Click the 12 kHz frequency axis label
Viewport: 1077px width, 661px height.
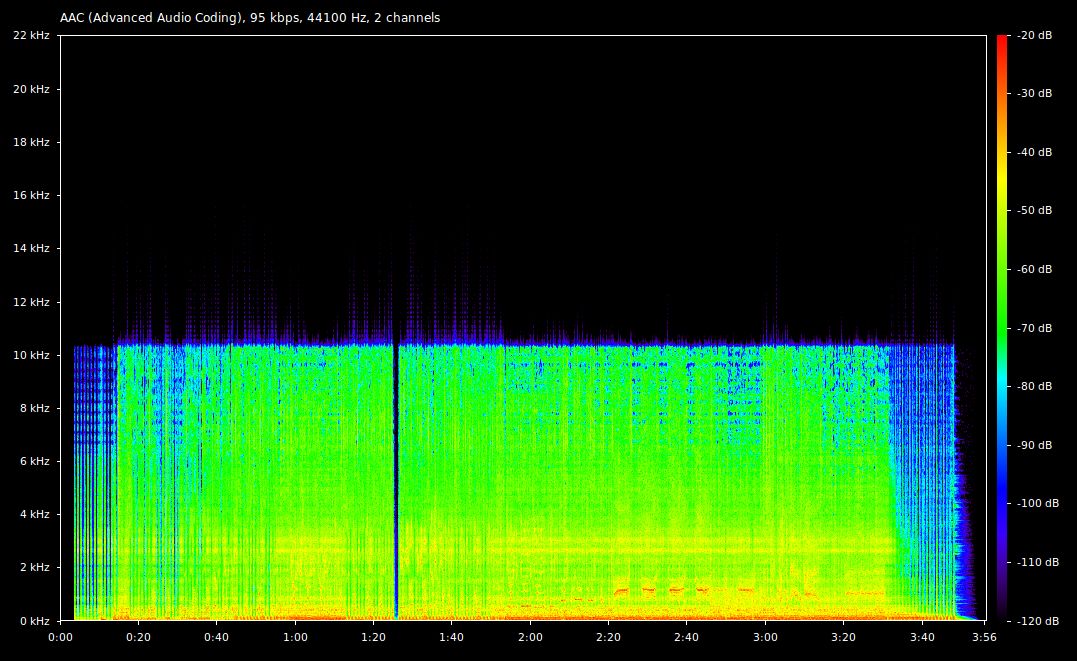(x=32, y=302)
